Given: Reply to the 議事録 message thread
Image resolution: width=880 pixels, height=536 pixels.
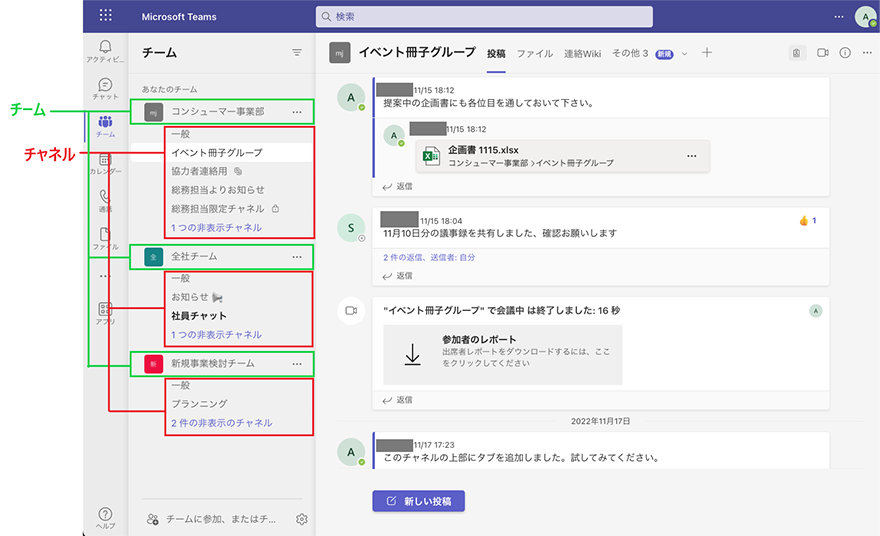Looking at the screenshot, I should [x=397, y=276].
